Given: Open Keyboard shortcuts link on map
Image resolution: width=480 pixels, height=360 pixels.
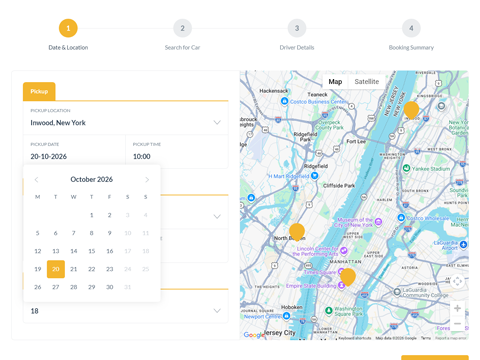Looking at the screenshot, I should click(355, 338).
